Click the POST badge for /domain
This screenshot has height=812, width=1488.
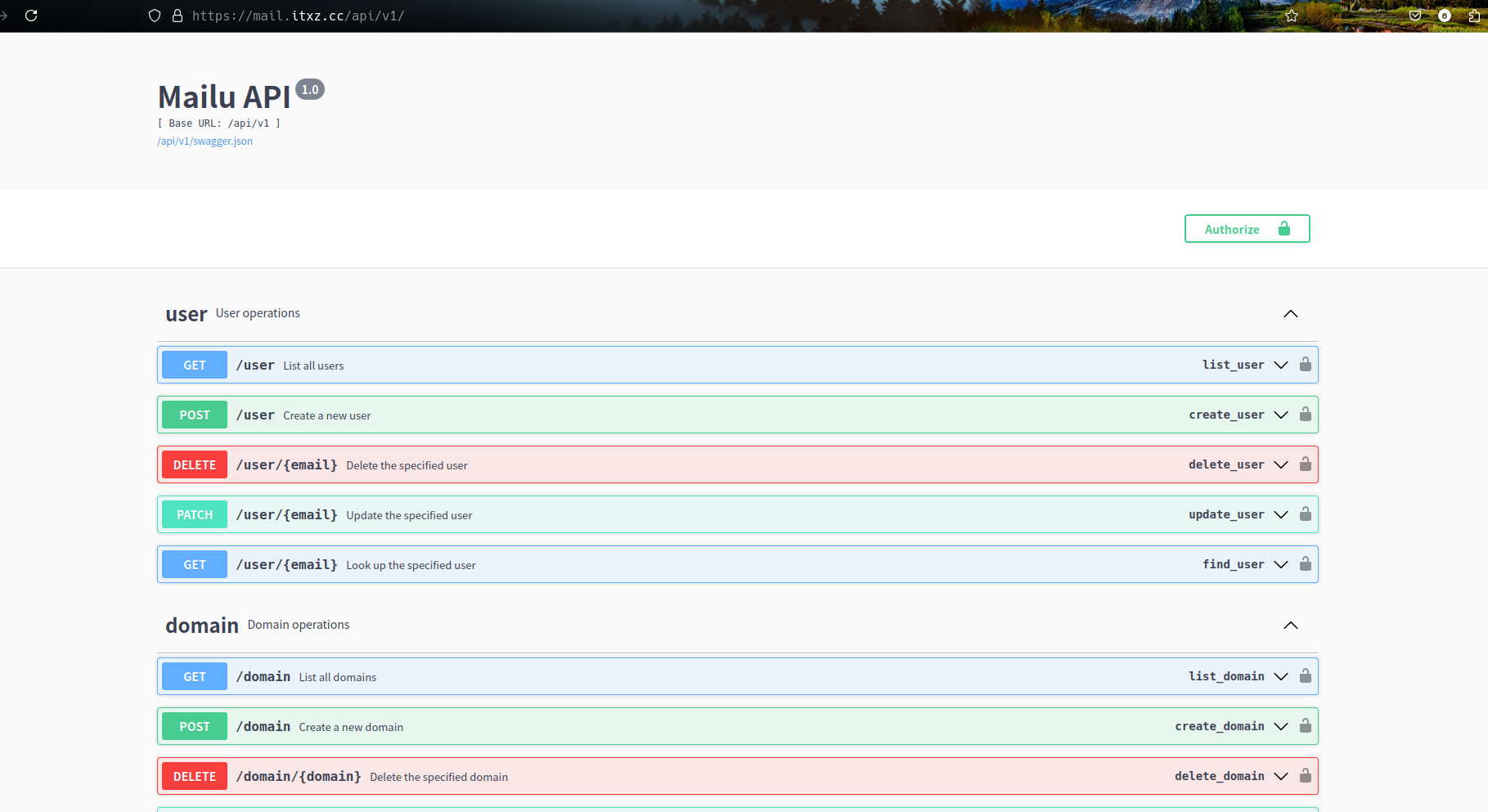195,726
